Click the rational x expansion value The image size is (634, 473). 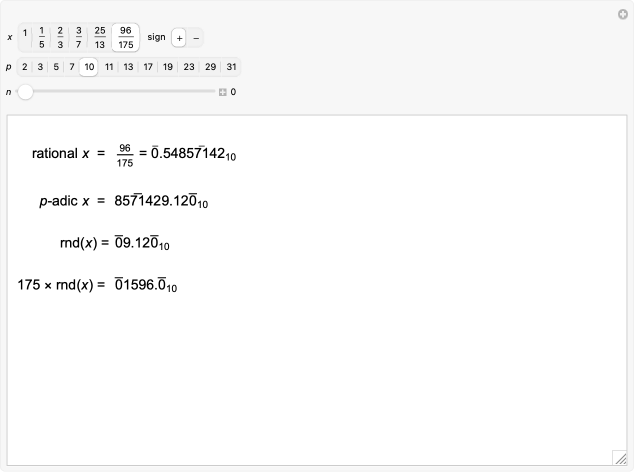tap(193, 154)
